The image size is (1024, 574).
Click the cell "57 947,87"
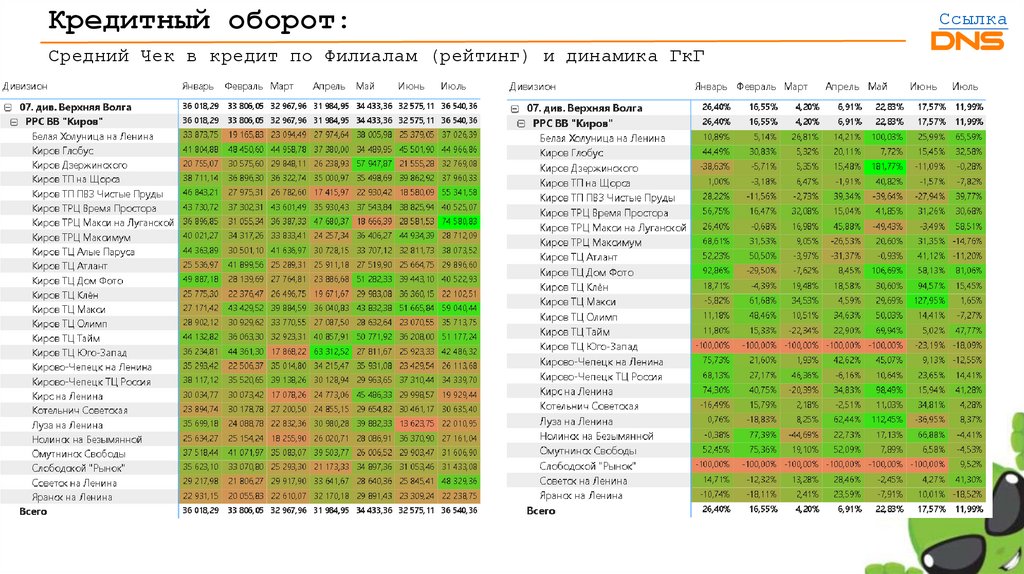coord(374,165)
